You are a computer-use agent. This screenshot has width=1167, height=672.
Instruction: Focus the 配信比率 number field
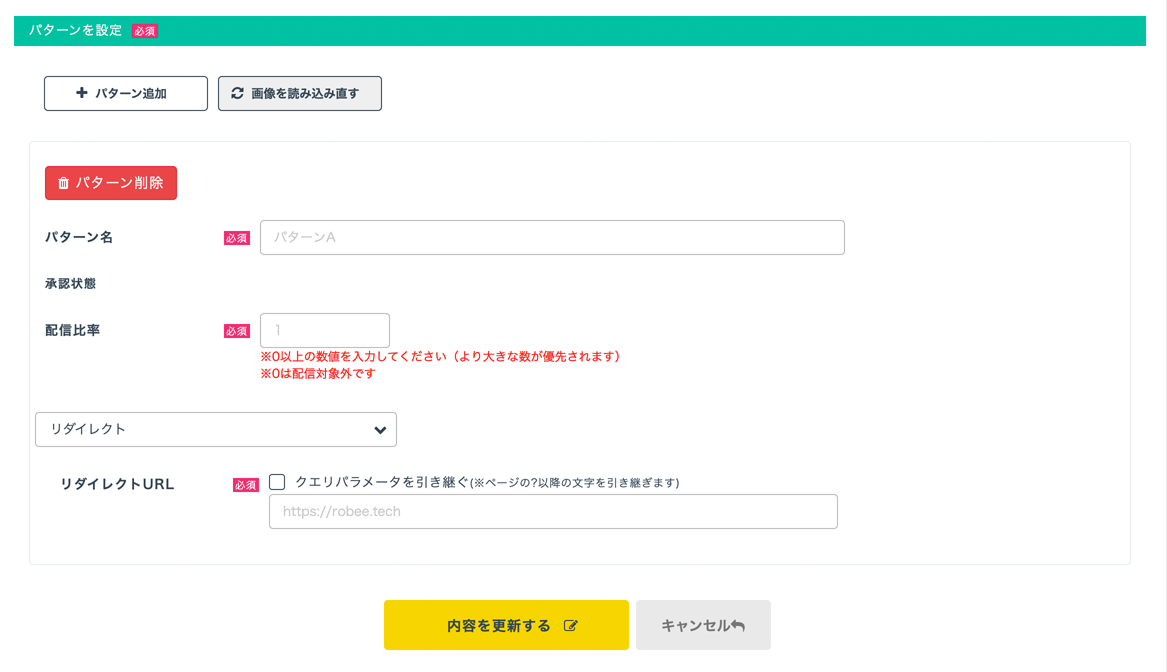324,330
